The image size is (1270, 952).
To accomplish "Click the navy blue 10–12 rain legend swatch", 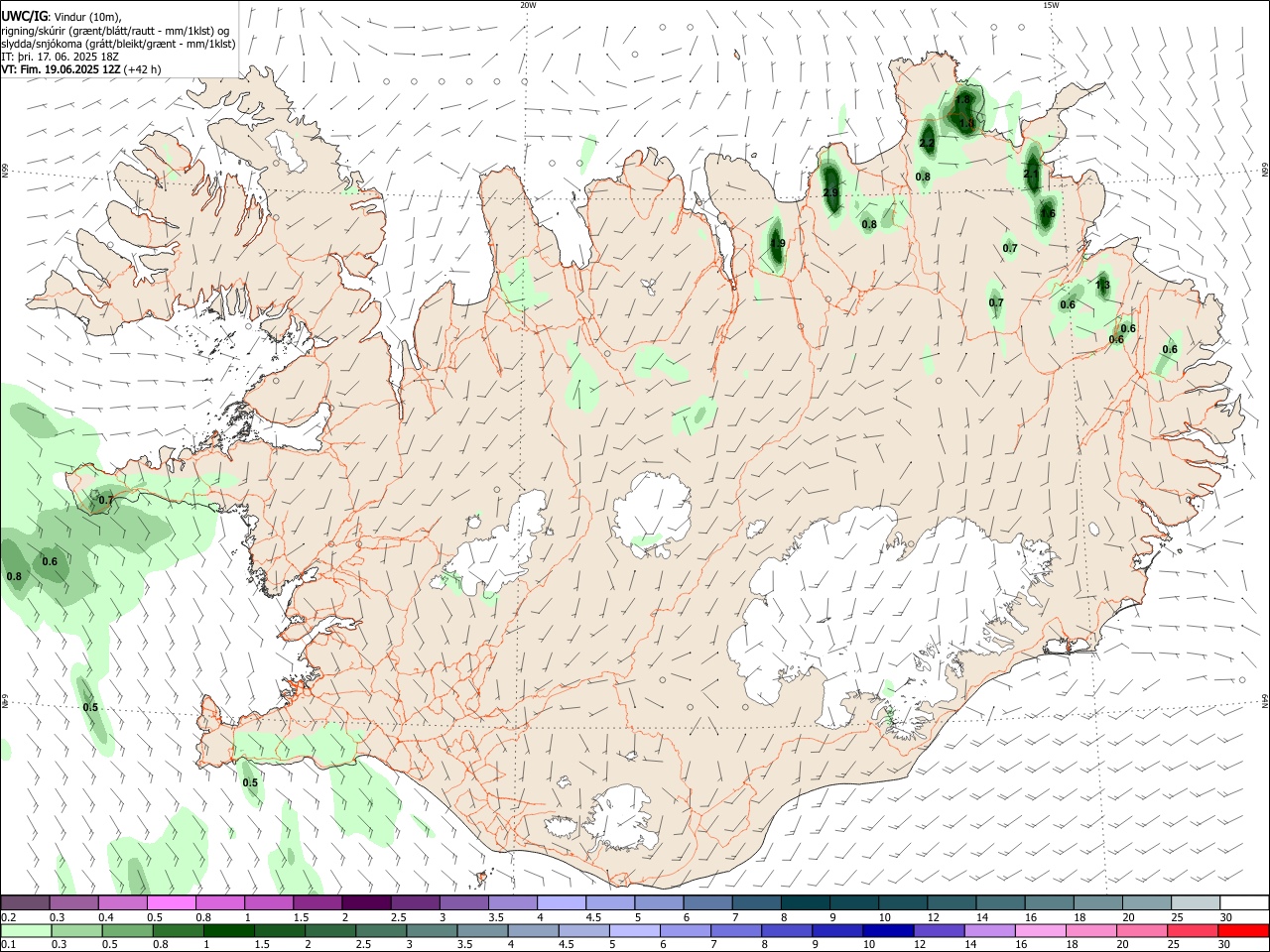I will pyautogui.click(x=888, y=931).
